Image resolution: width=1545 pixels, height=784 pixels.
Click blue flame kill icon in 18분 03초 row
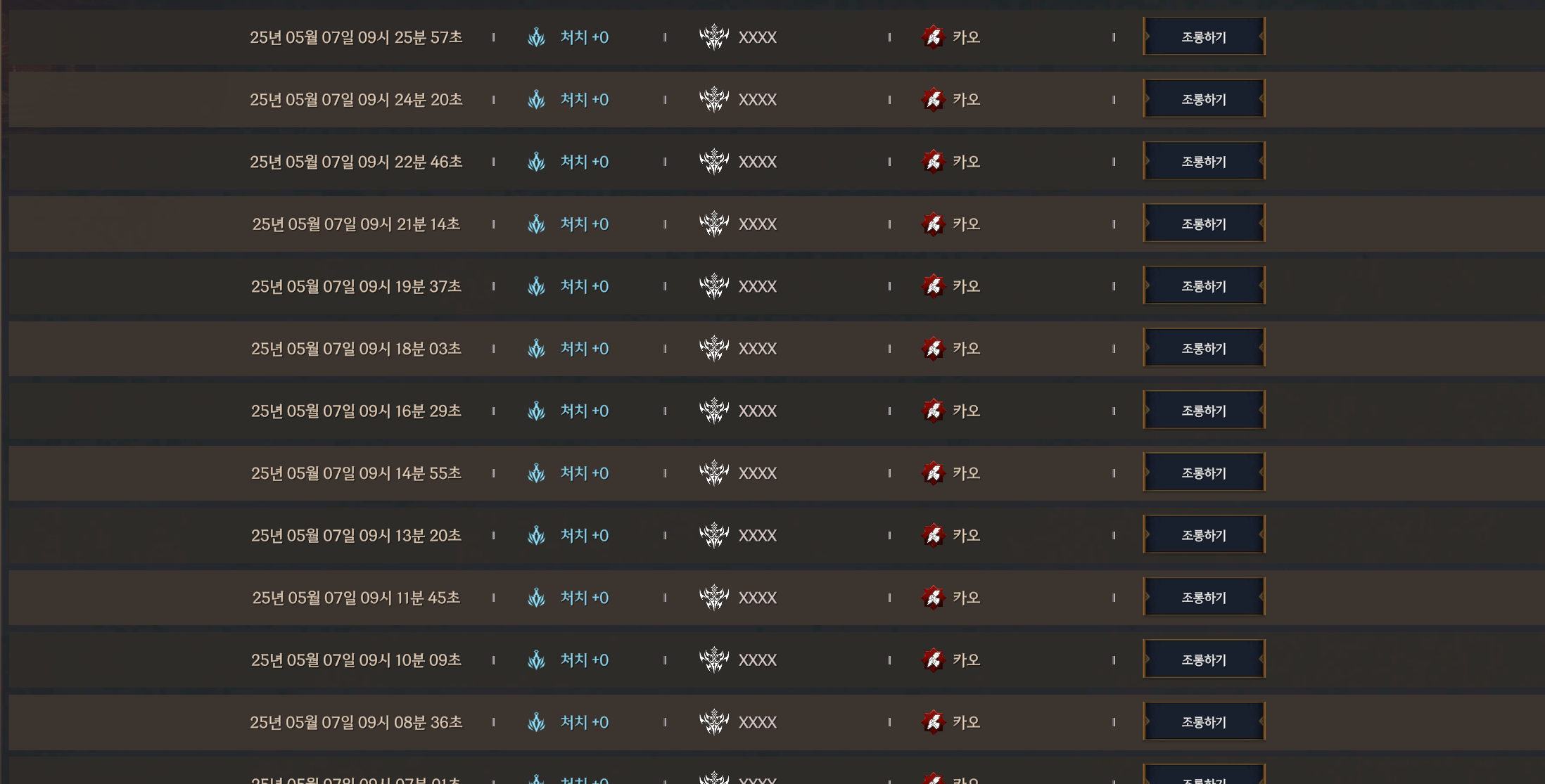pyautogui.click(x=537, y=349)
